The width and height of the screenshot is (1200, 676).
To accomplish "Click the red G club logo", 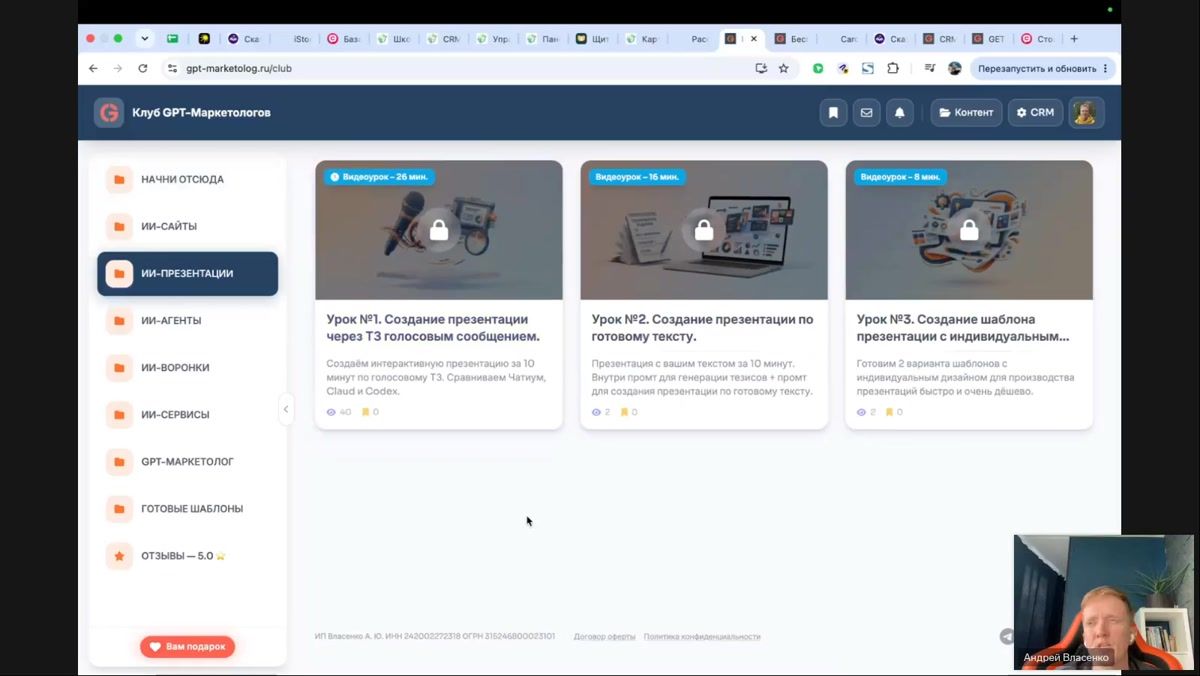I will pyautogui.click(x=108, y=113).
